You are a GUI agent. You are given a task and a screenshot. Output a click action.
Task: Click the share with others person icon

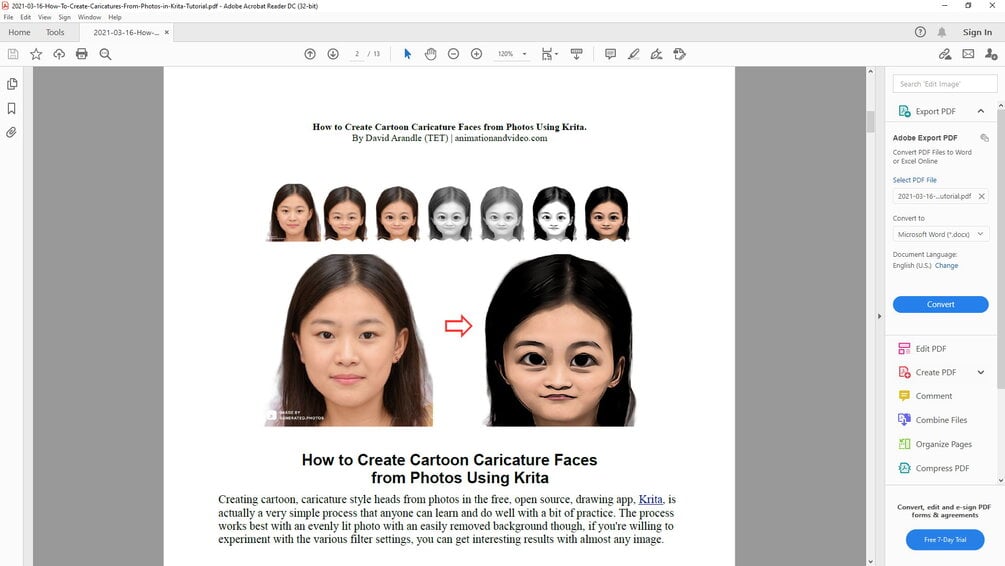point(991,54)
